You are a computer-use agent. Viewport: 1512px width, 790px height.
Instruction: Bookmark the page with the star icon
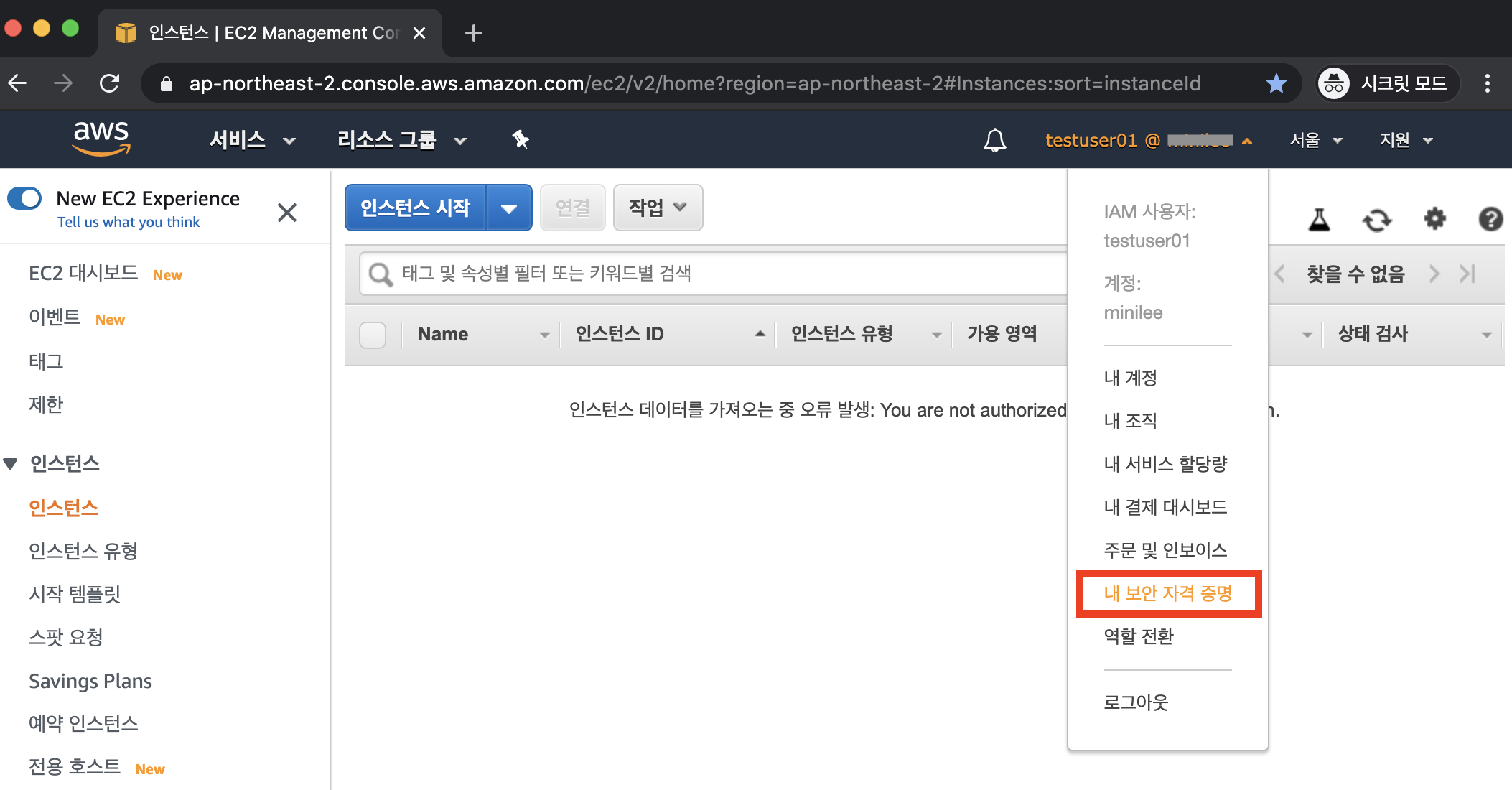point(1276,83)
